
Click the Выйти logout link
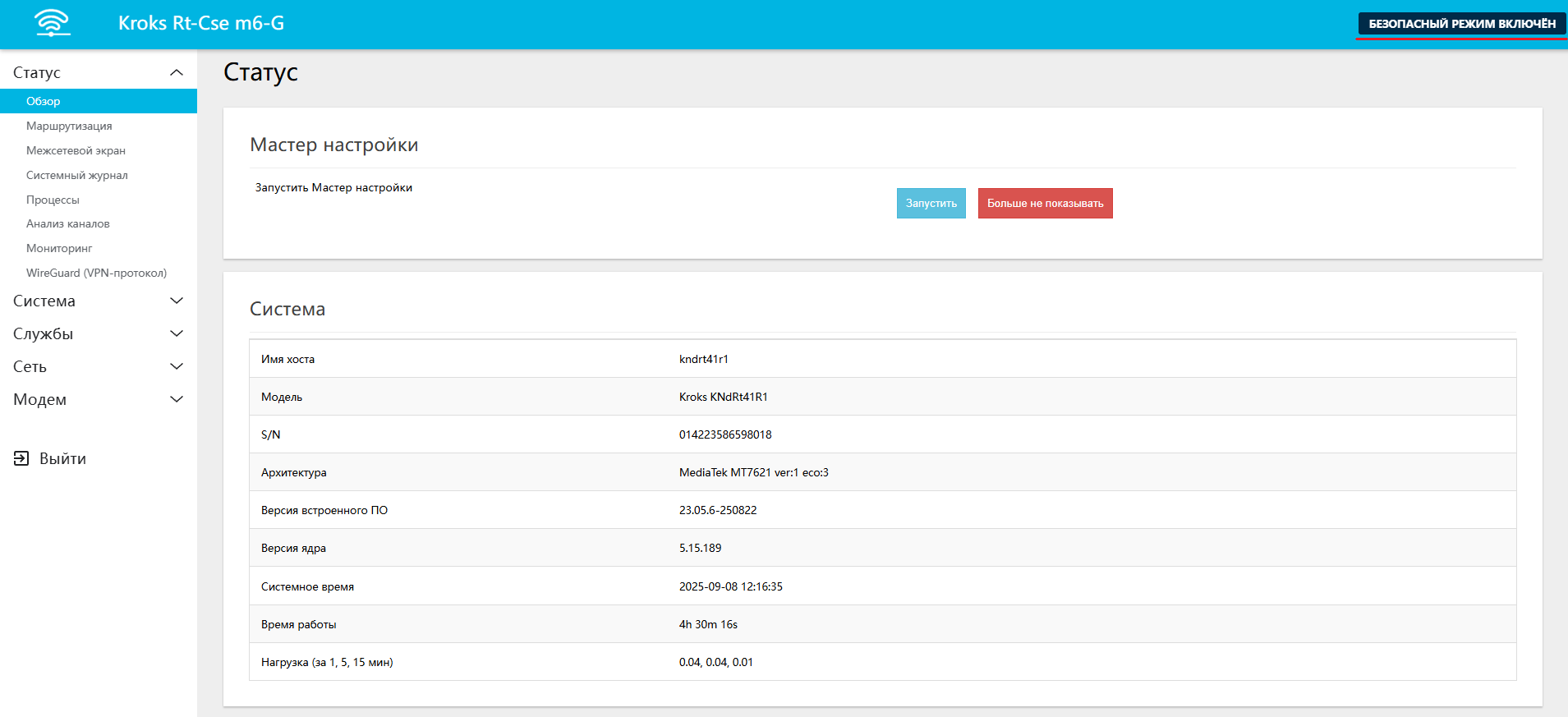(x=62, y=458)
